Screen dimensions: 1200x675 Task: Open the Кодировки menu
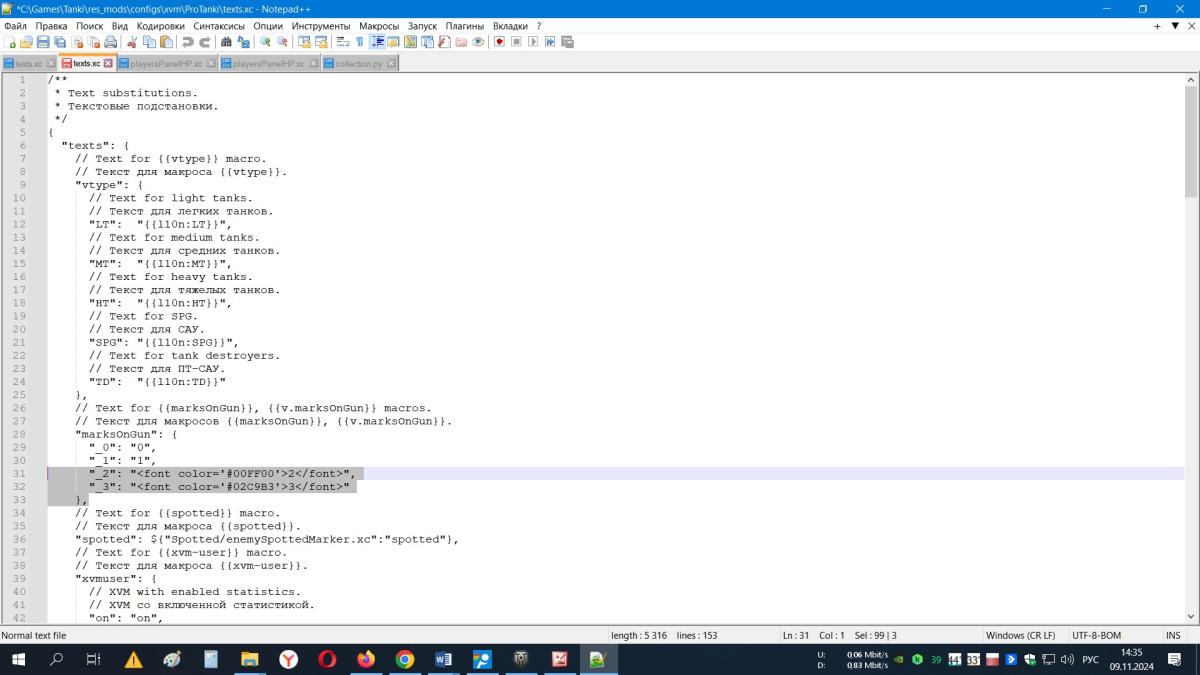(x=160, y=26)
